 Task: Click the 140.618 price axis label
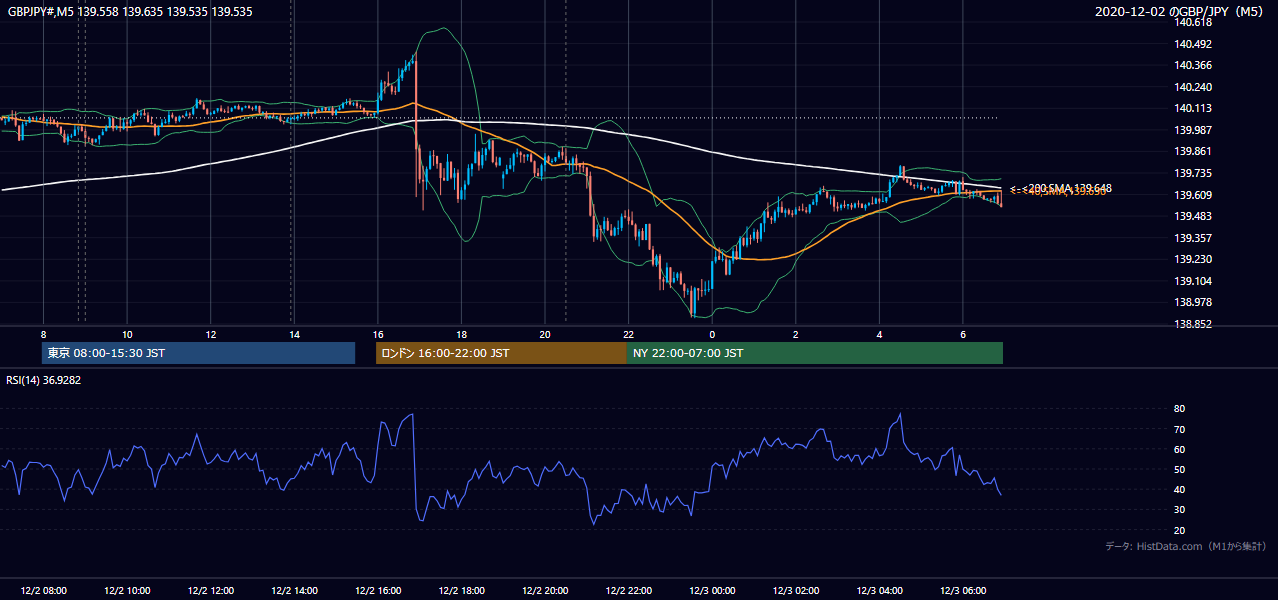(1193, 22)
